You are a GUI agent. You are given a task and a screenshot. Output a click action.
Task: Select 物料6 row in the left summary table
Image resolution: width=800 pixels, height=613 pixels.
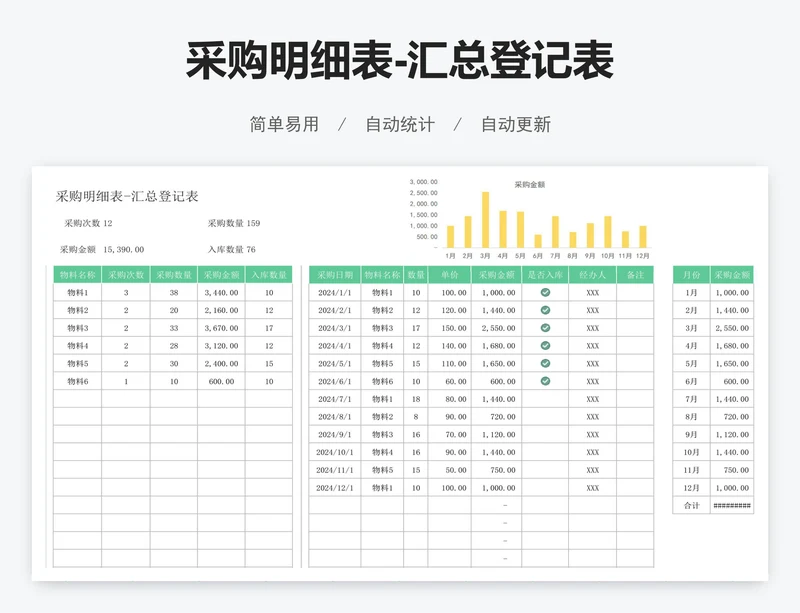coord(173,381)
